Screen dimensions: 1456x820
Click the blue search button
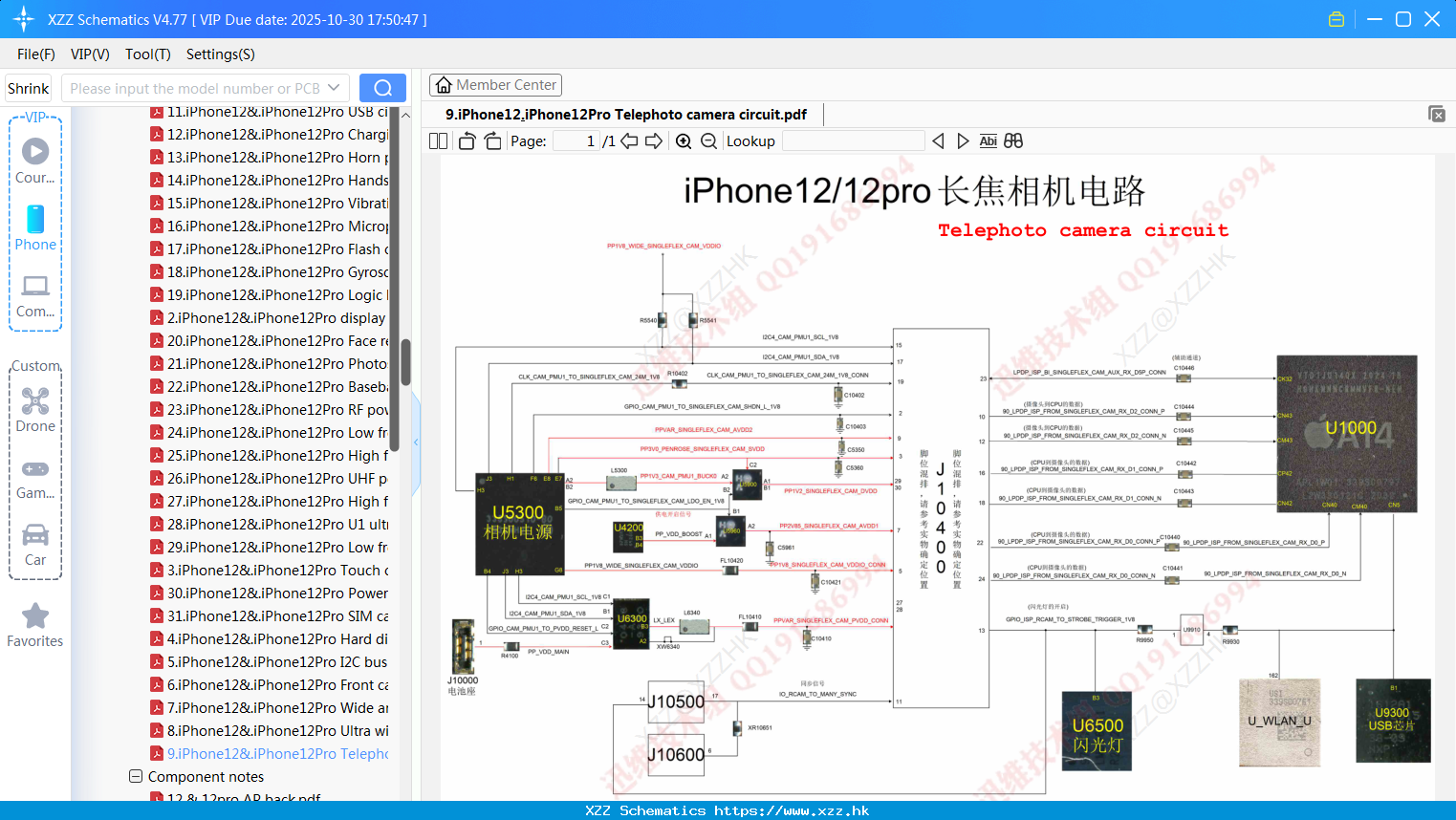(x=382, y=88)
